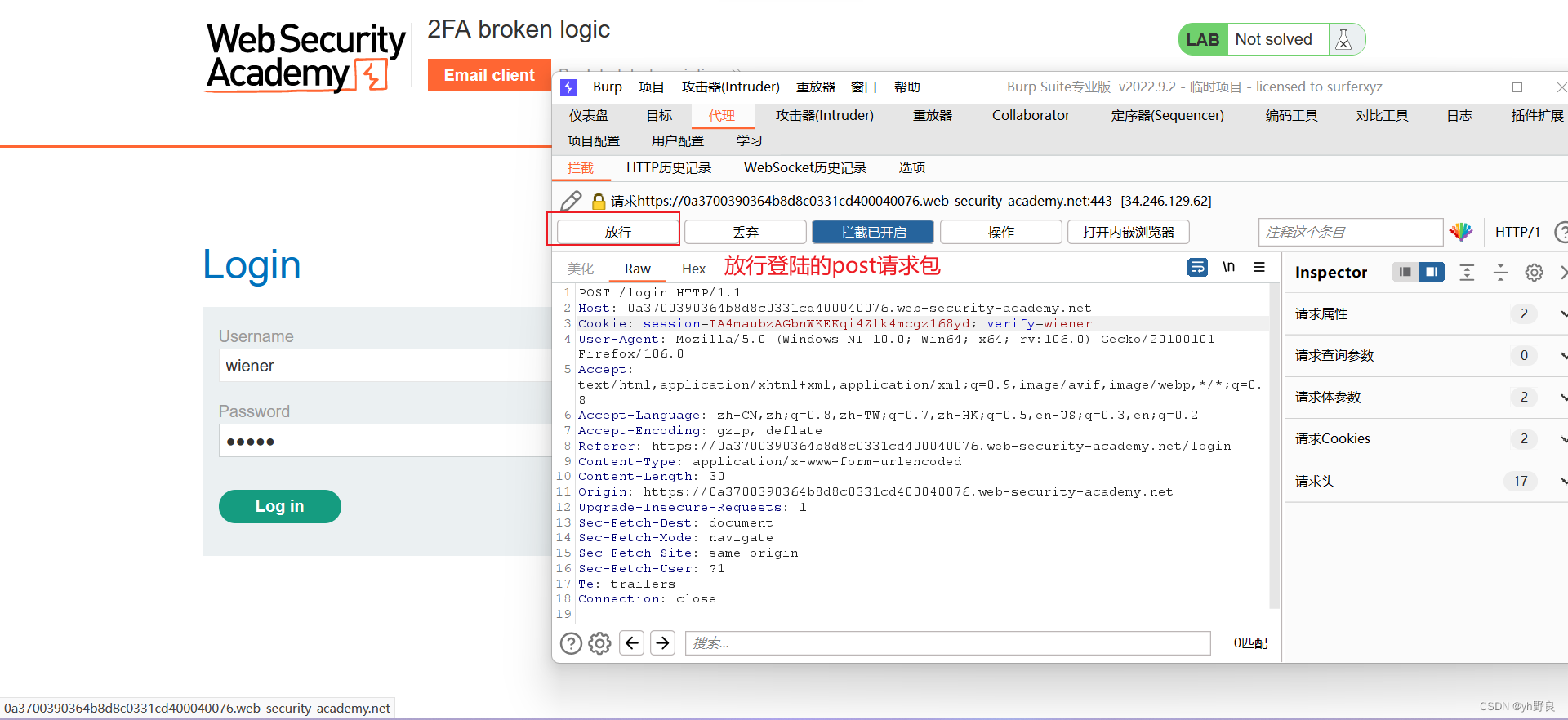The height and width of the screenshot is (720, 1568).
Task: Click the request search input field
Action: (947, 643)
